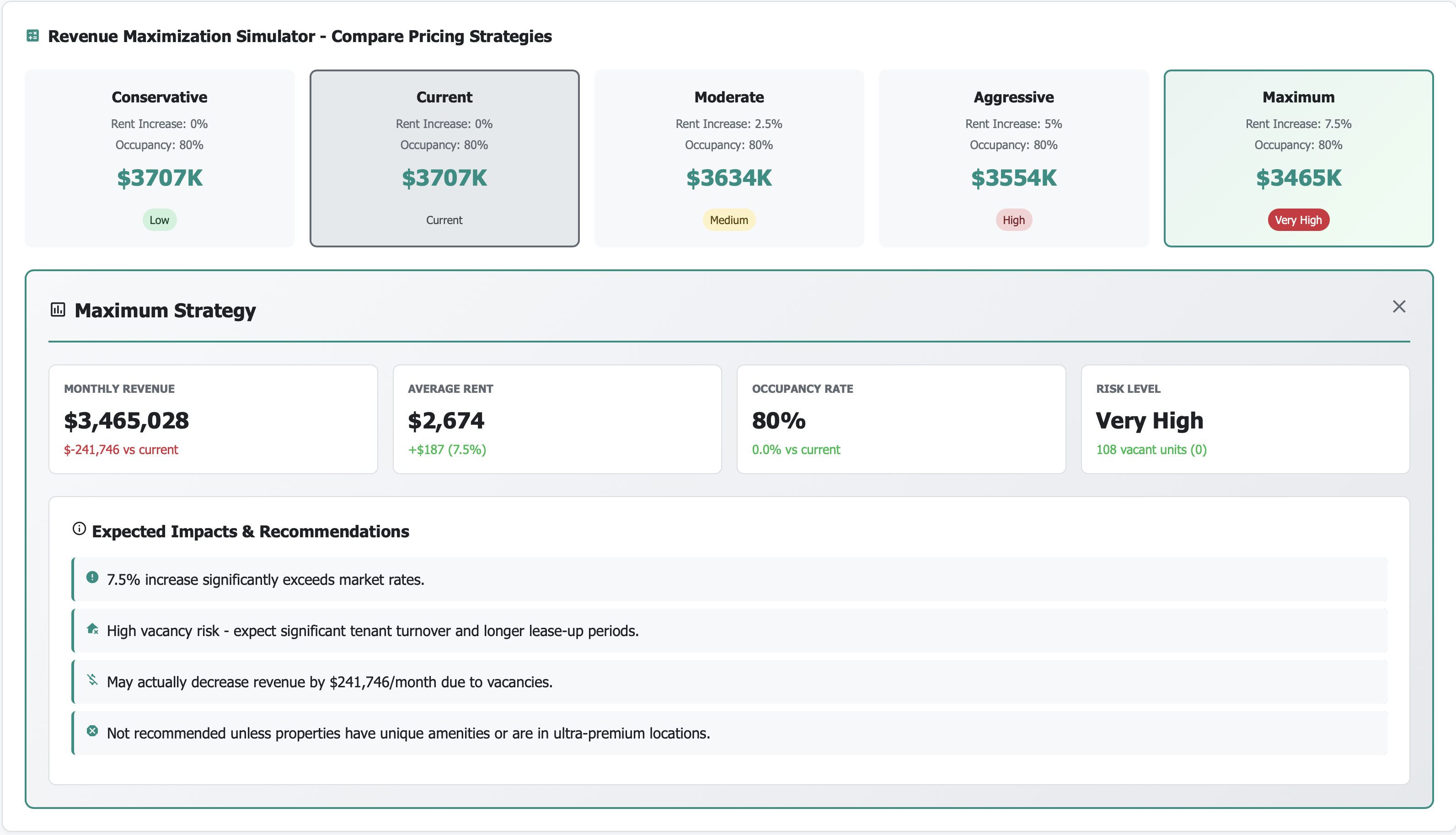Click the Average Rent metric card
The width and height of the screenshot is (1456, 835).
[x=557, y=419]
